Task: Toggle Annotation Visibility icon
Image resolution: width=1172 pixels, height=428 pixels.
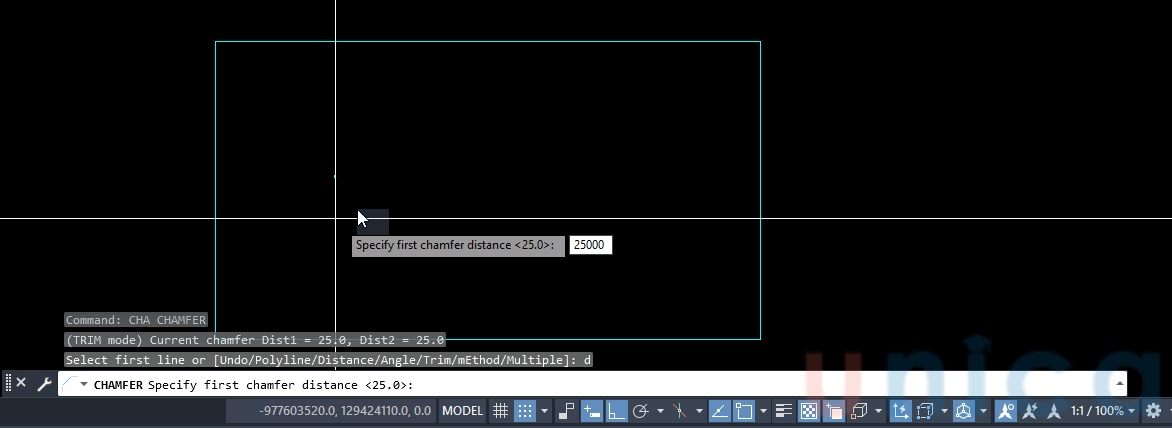Action: tap(1005, 411)
